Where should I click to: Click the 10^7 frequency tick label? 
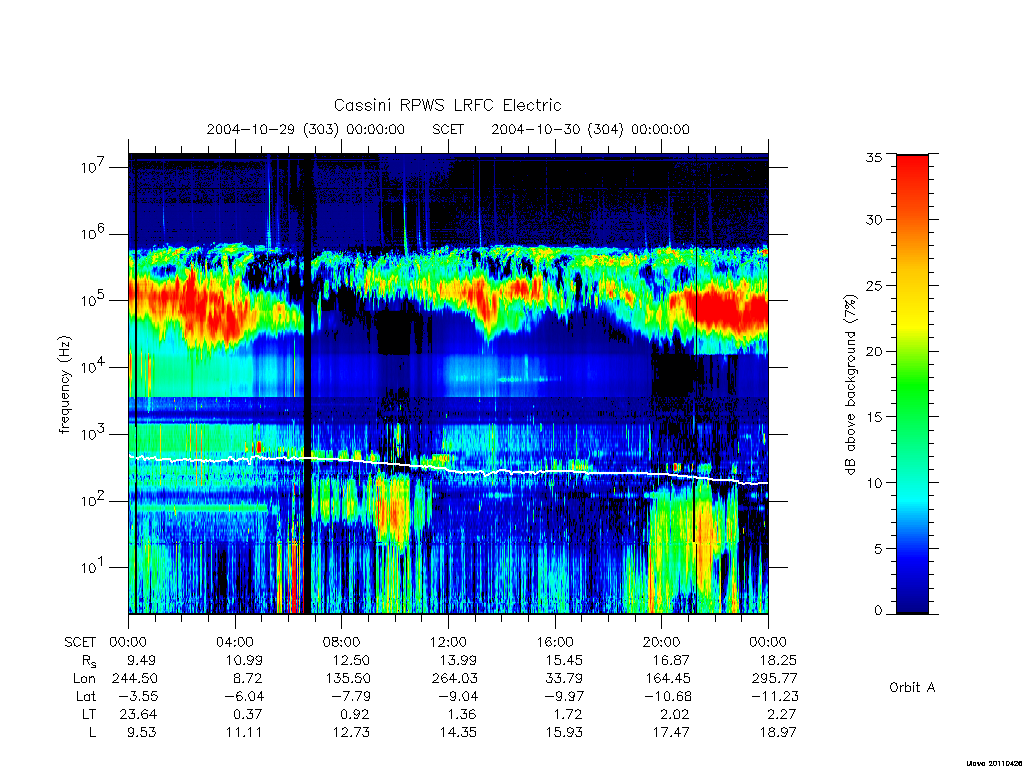94,166
